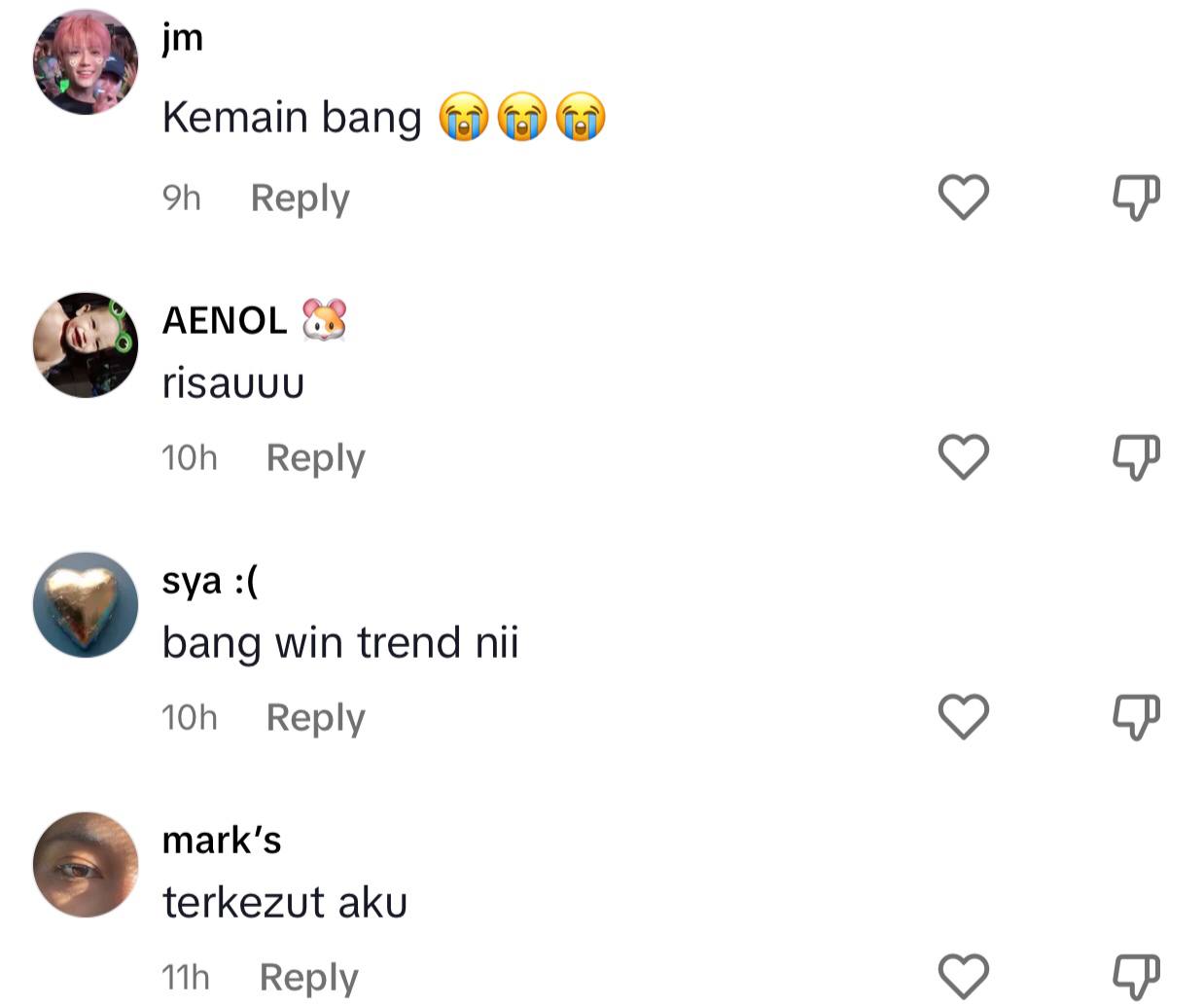Tap the heart on AENOL's "risauuu" comment
The width and height of the screenshot is (1204, 1007).
(963, 457)
